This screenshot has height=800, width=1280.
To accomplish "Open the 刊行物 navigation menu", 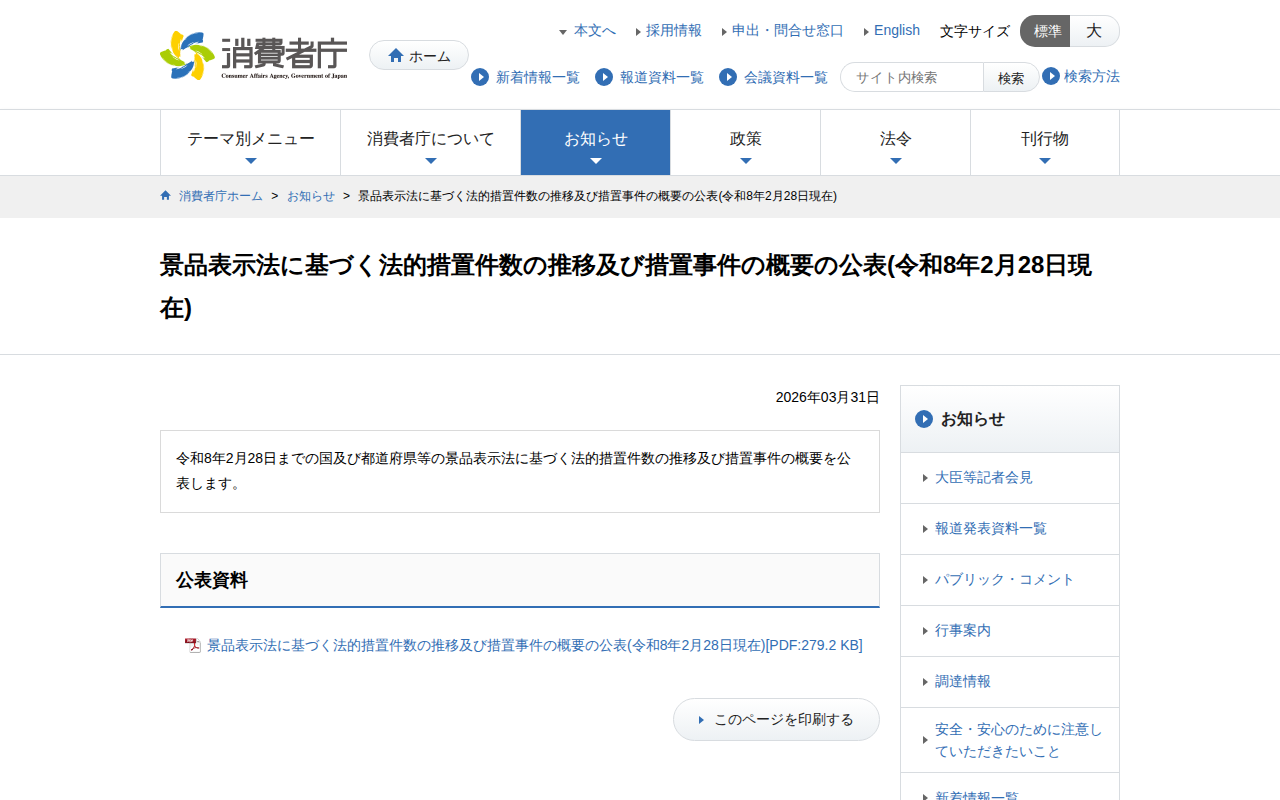I will pos(1044,143).
